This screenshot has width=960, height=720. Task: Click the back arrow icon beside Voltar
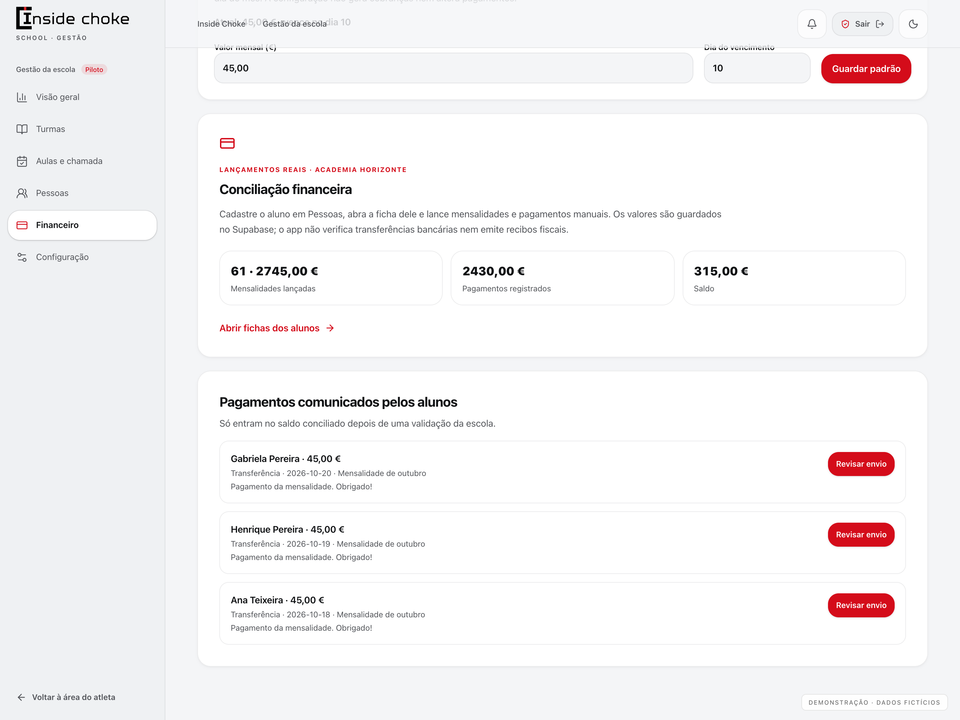tap(21, 697)
